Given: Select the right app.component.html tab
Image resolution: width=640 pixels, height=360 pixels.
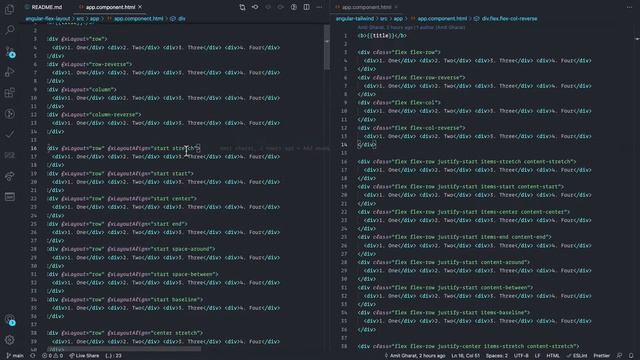Looking at the screenshot, I should point(366,7).
